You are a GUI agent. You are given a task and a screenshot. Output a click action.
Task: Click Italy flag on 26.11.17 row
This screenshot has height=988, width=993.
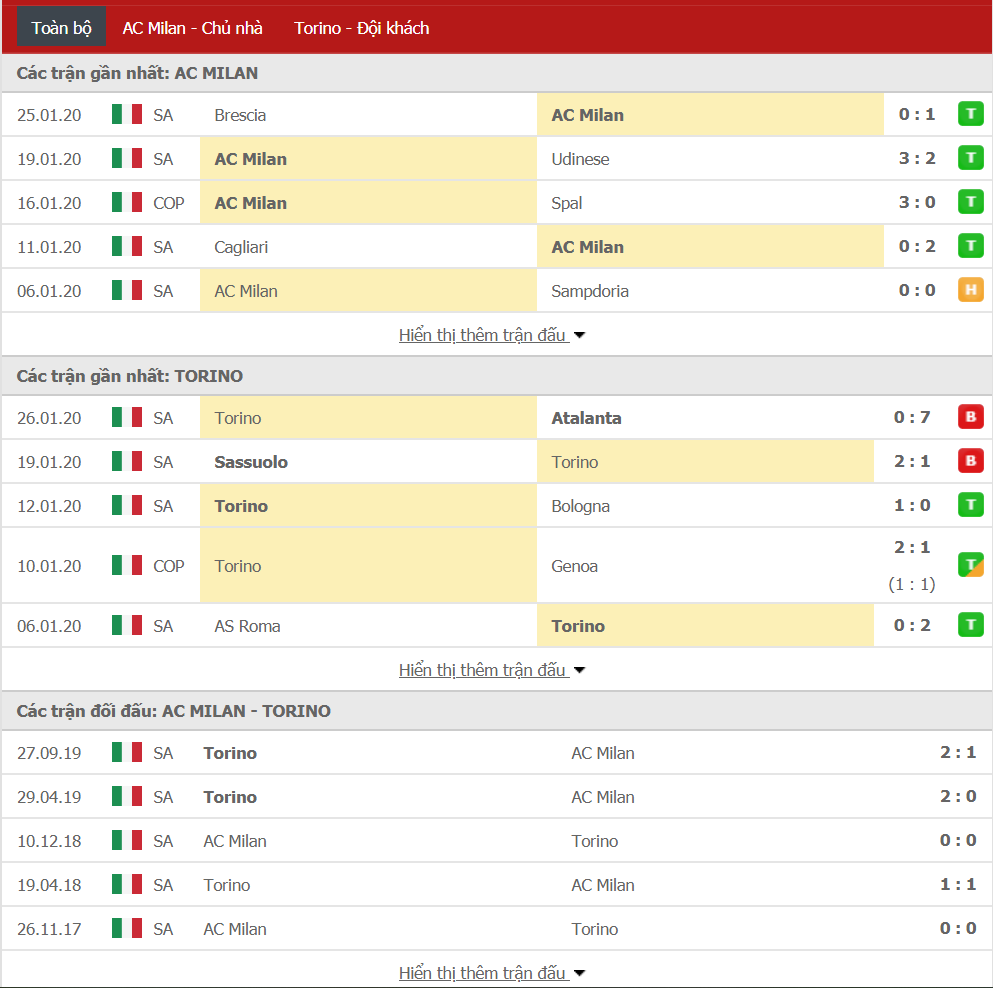[127, 928]
